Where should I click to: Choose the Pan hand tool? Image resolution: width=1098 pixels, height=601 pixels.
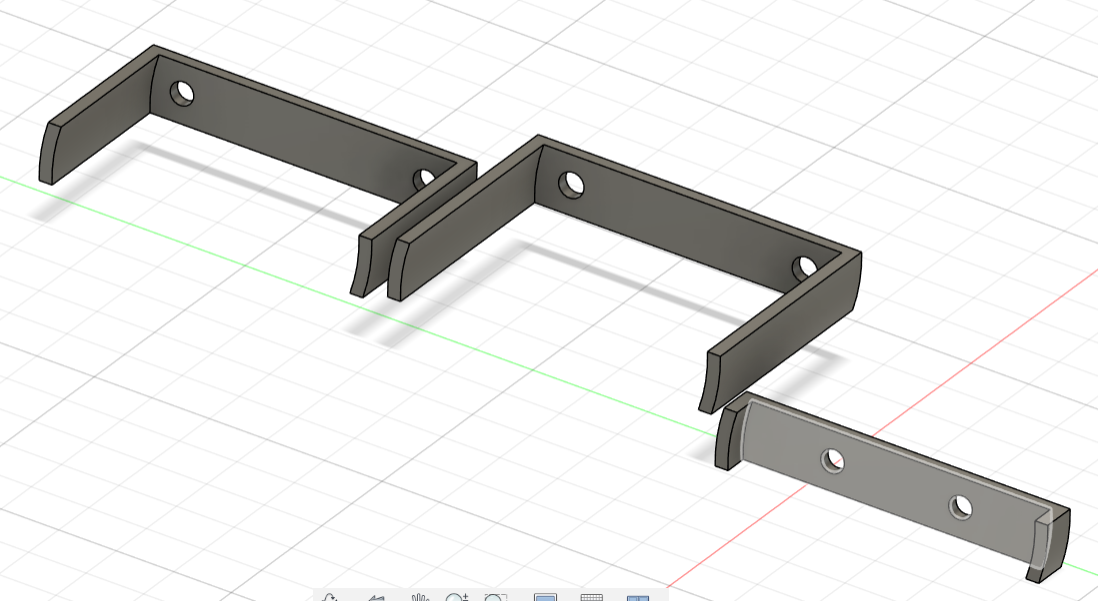click(419, 597)
